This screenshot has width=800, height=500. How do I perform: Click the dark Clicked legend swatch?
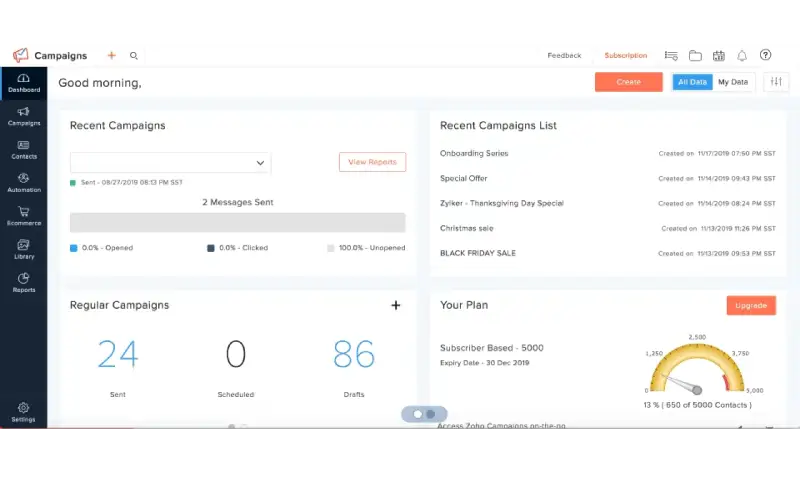(211, 248)
